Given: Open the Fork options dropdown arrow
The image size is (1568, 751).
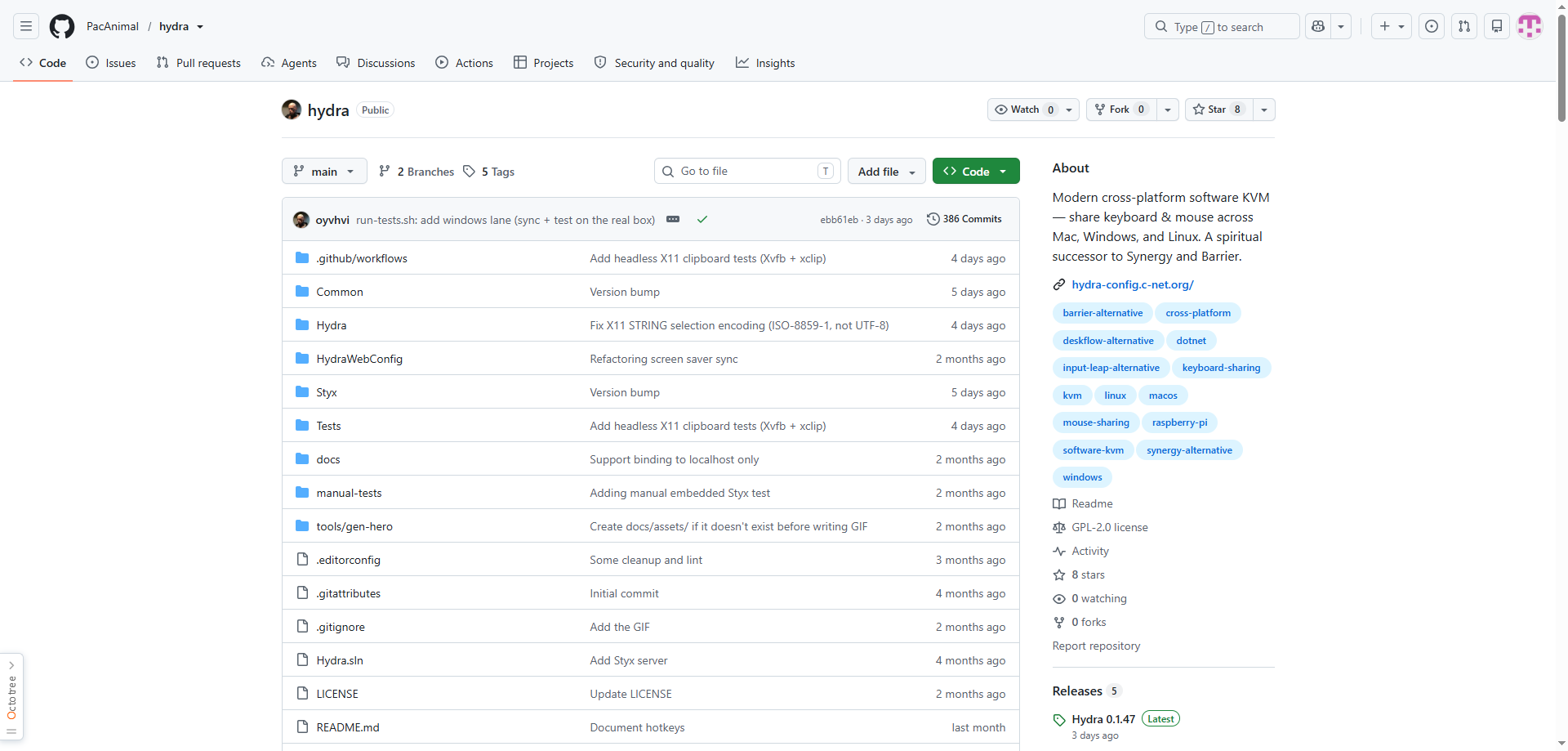Looking at the screenshot, I should (x=1168, y=110).
